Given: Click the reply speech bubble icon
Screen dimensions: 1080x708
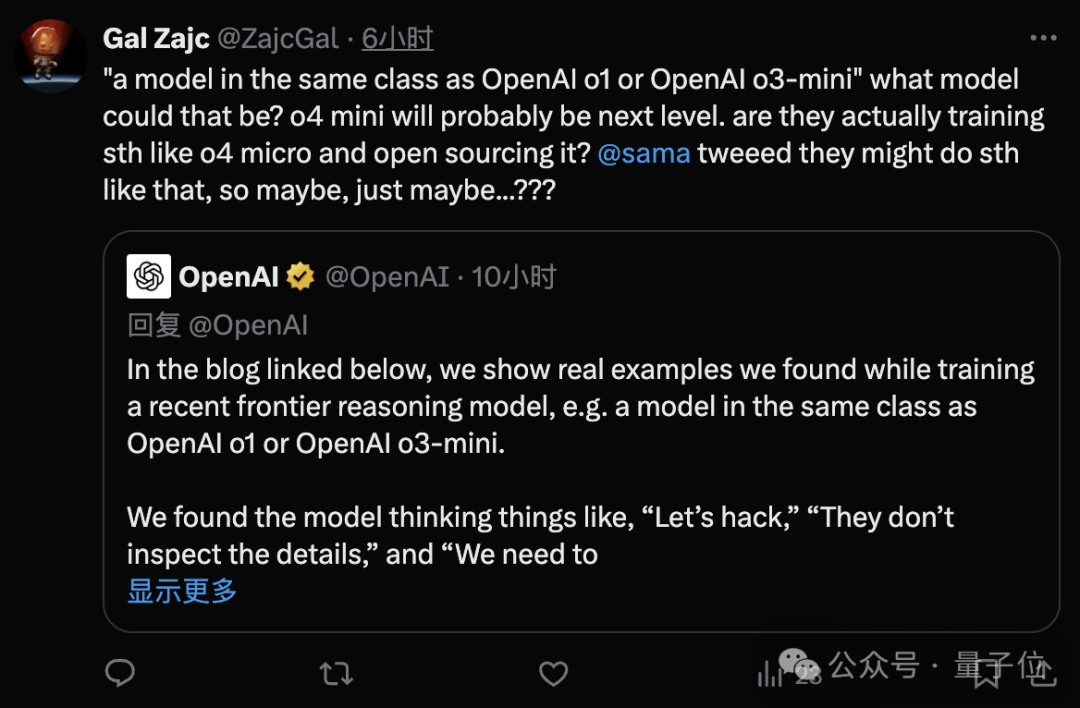Looking at the screenshot, I should click(120, 673).
